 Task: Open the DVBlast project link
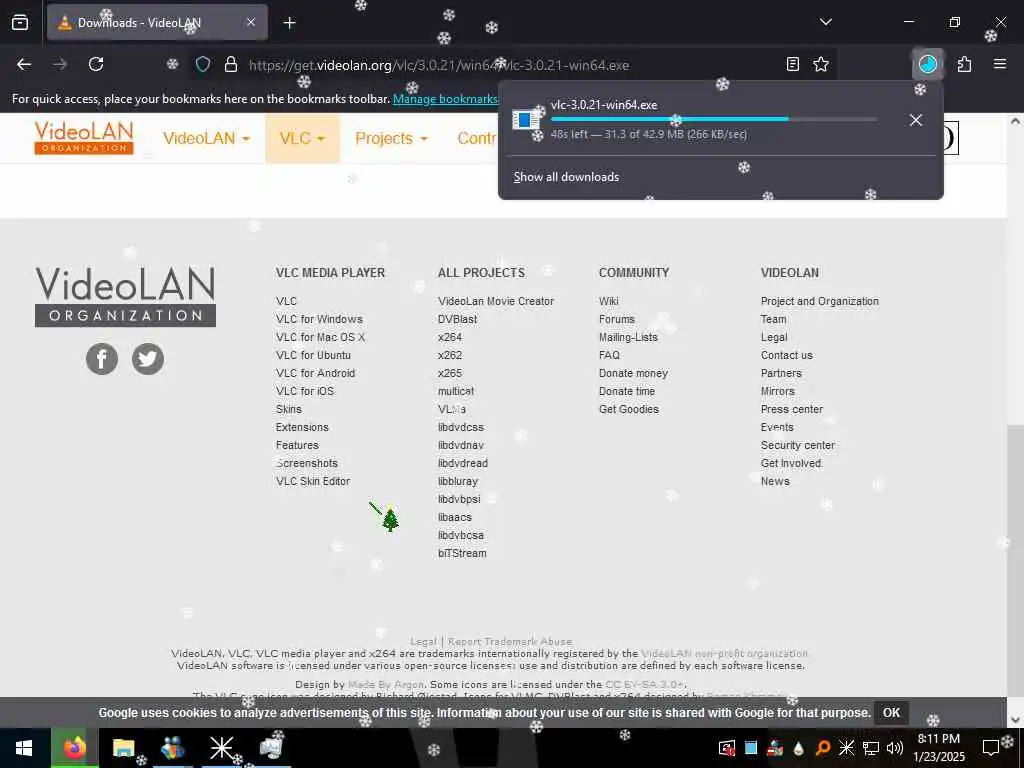(x=457, y=319)
